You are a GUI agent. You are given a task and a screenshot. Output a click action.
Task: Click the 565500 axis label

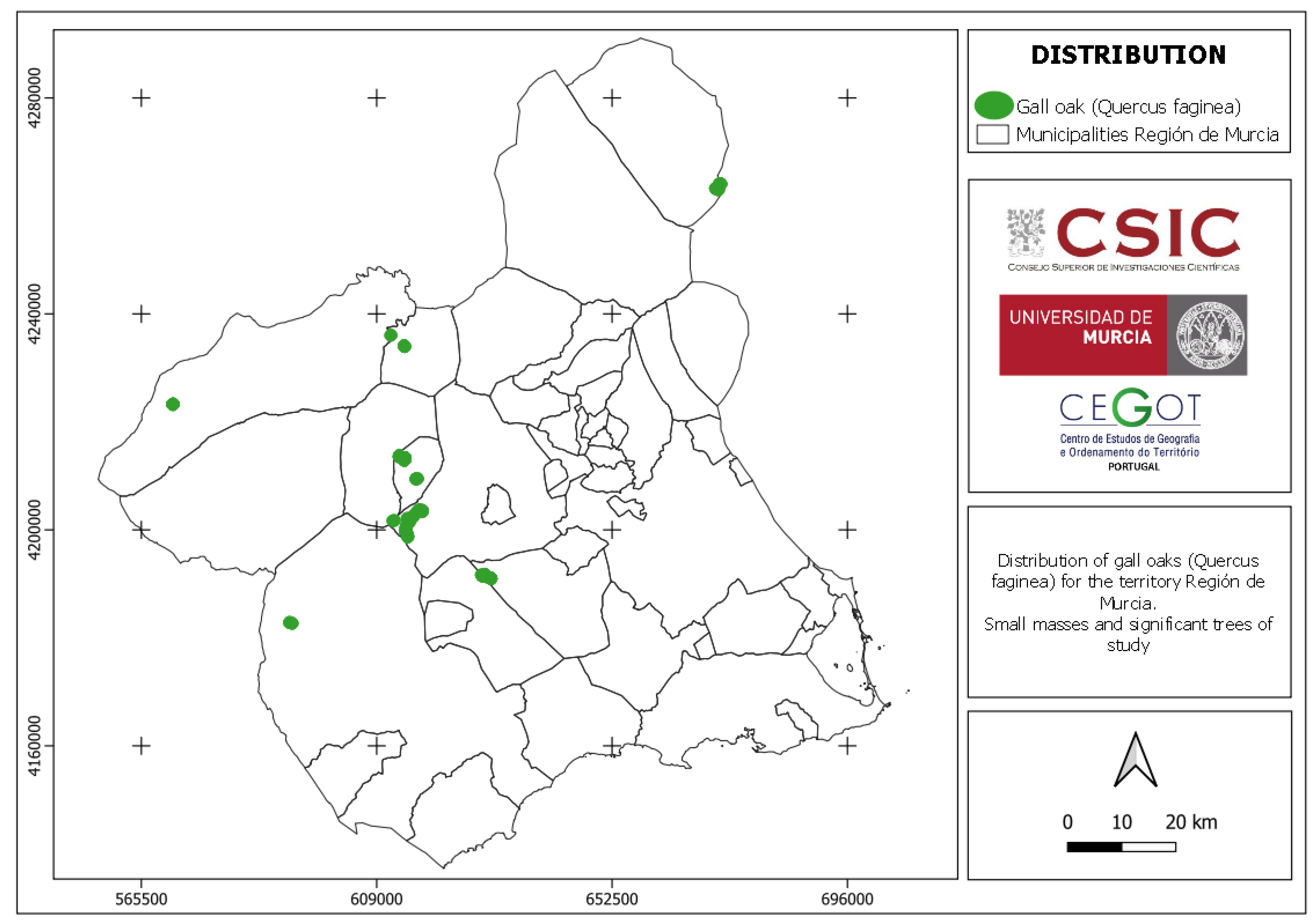pyautogui.click(x=141, y=899)
